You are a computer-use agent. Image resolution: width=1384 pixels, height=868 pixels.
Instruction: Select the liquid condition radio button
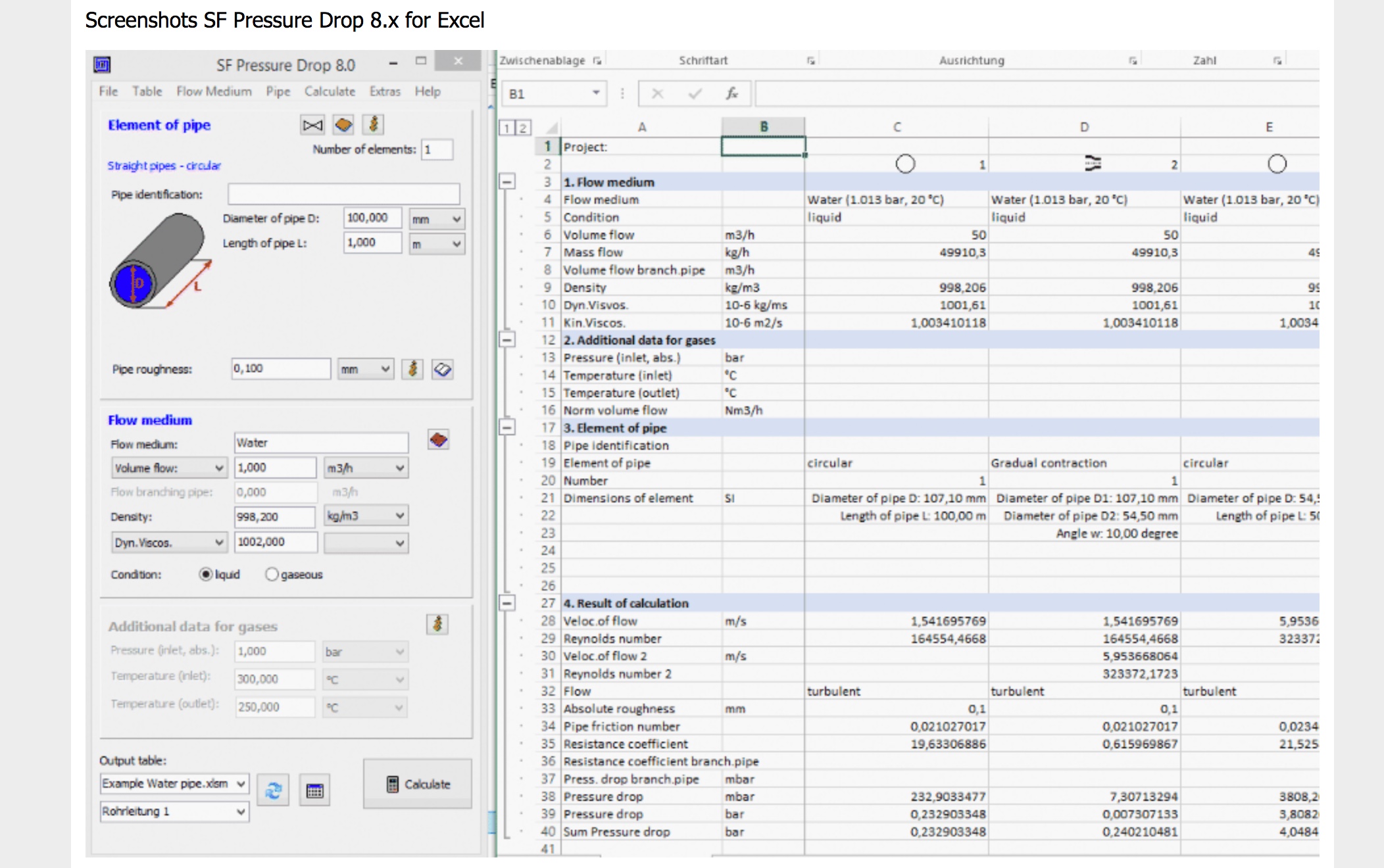click(206, 575)
